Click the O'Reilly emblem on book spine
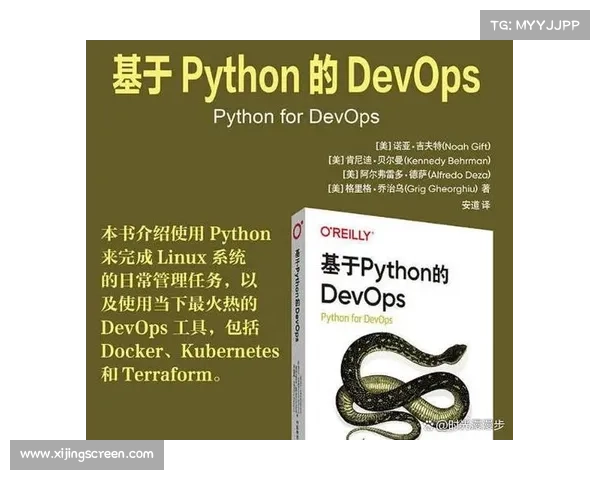Screen dimensions: 600x480 point(298,229)
